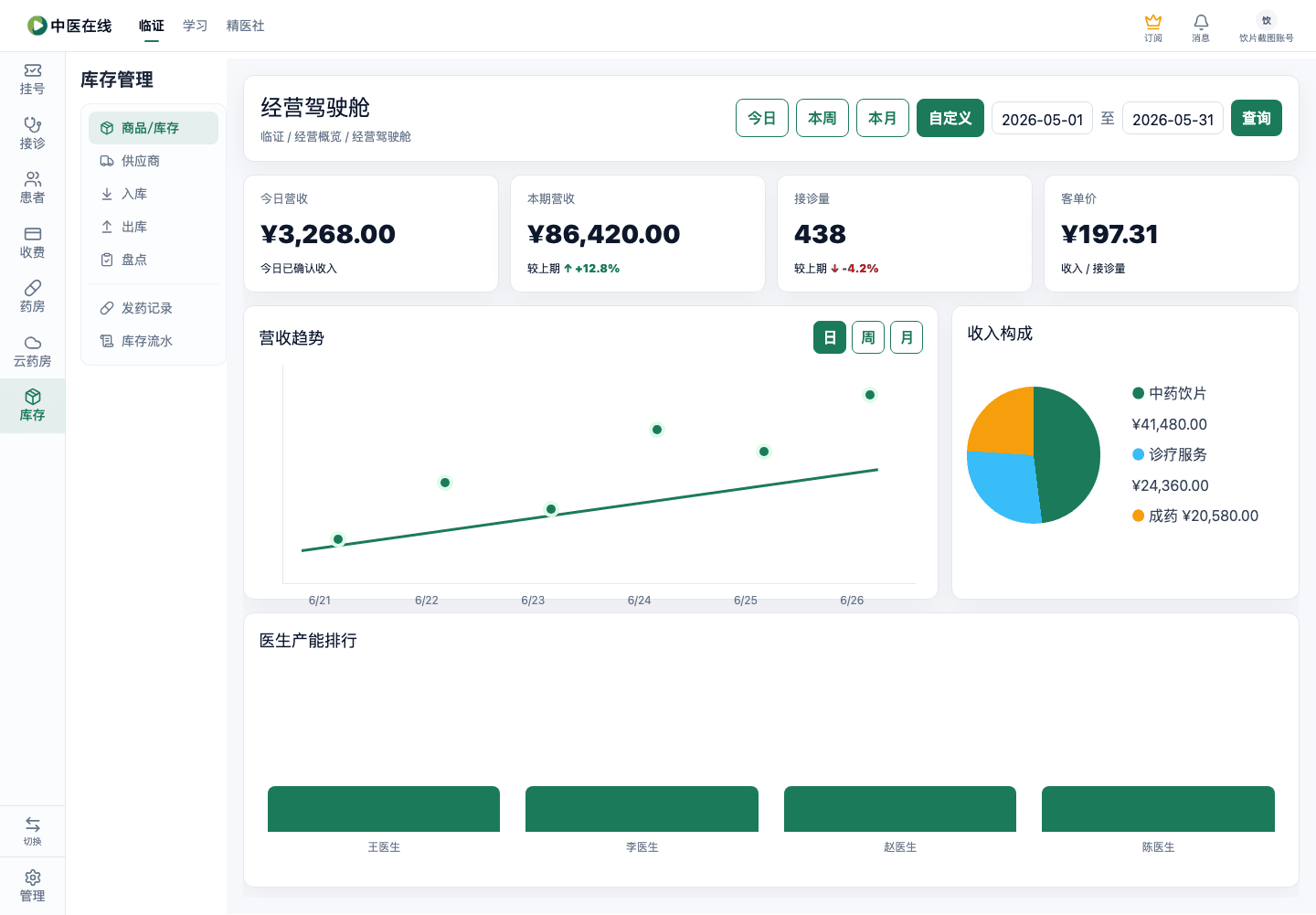Click the 查询 search button
Viewport: 1316px width, 915px height.
[x=1257, y=118]
